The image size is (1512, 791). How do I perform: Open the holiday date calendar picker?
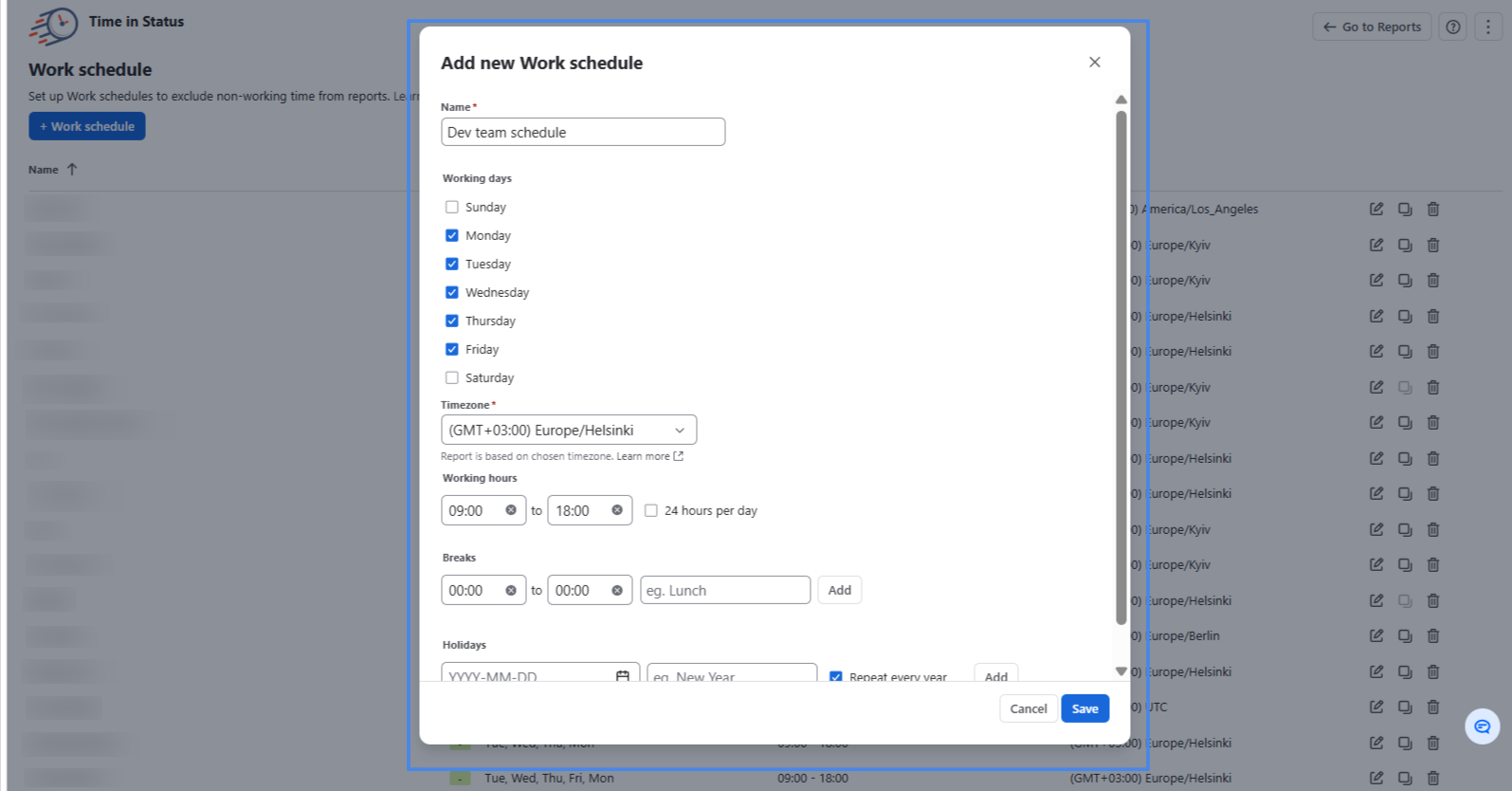click(x=623, y=676)
